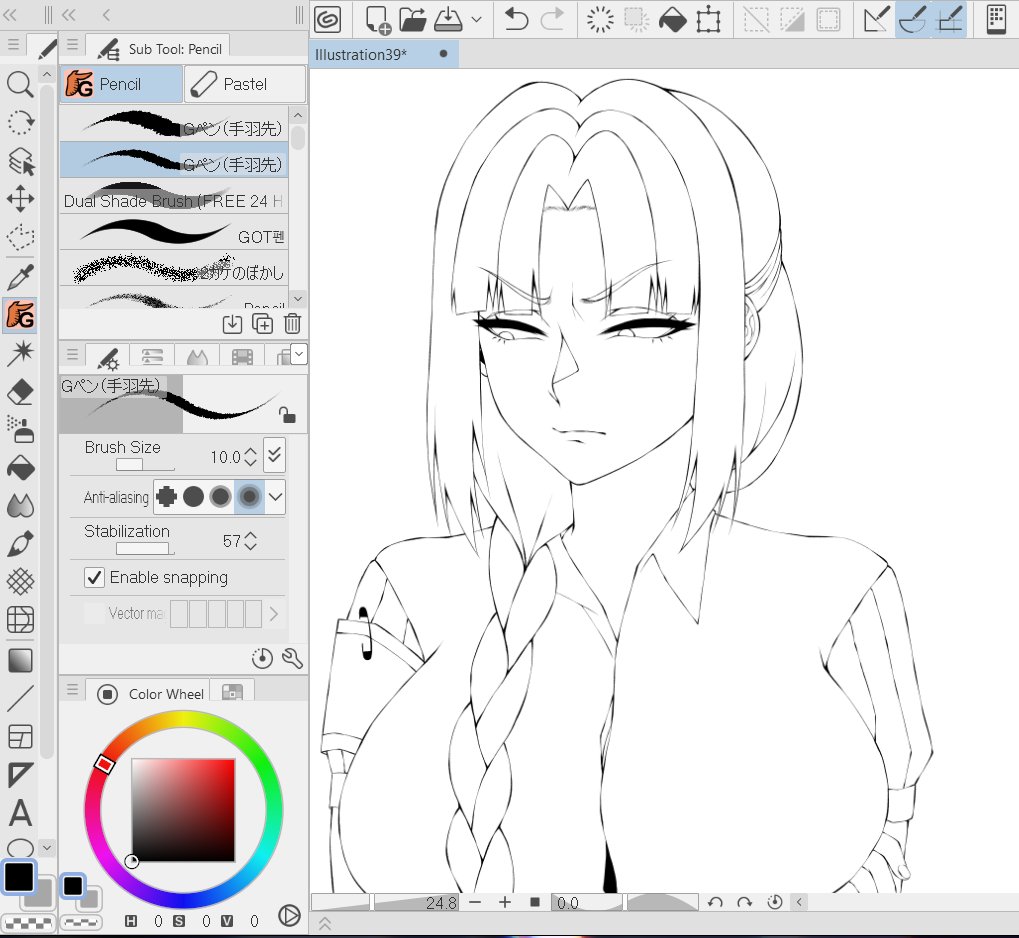Open brush size dynamics dropdown
Image resolution: width=1019 pixels, height=938 pixels.
click(274, 455)
